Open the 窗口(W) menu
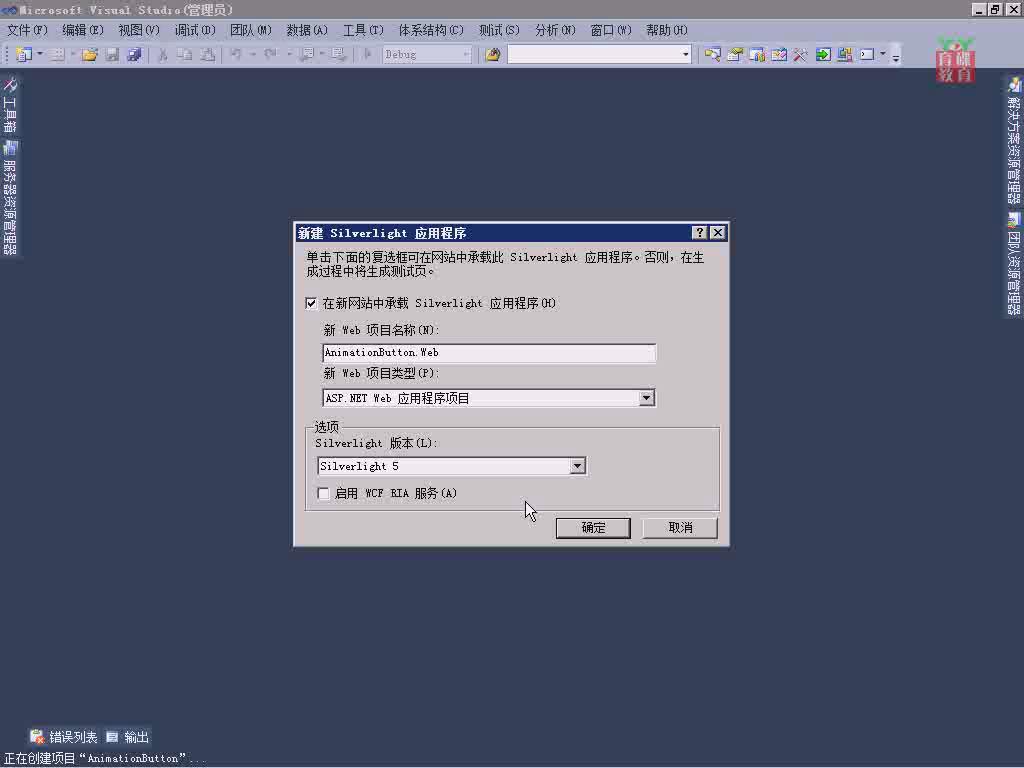 point(611,31)
